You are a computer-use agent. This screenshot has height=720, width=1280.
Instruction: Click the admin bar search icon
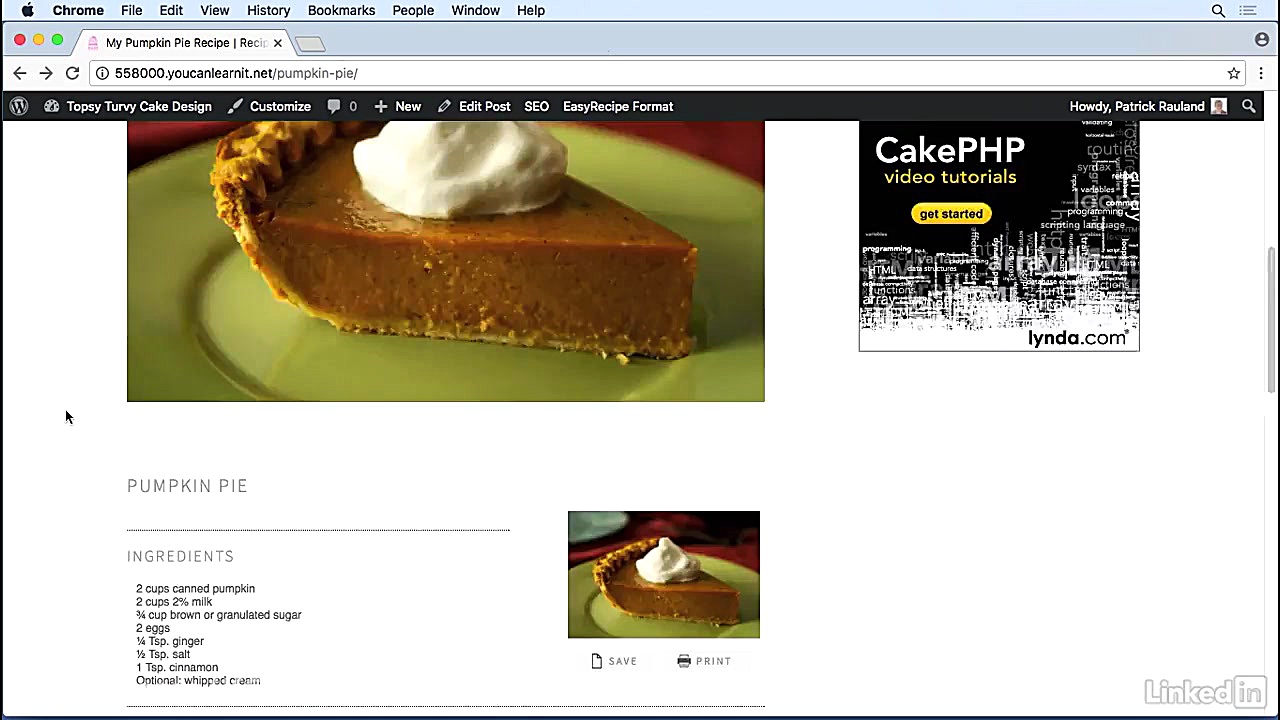[1249, 106]
